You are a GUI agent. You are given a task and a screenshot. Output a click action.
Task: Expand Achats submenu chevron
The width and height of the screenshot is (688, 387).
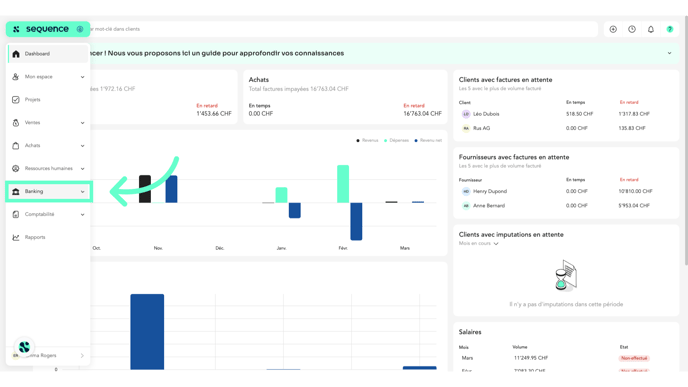[82, 146]
